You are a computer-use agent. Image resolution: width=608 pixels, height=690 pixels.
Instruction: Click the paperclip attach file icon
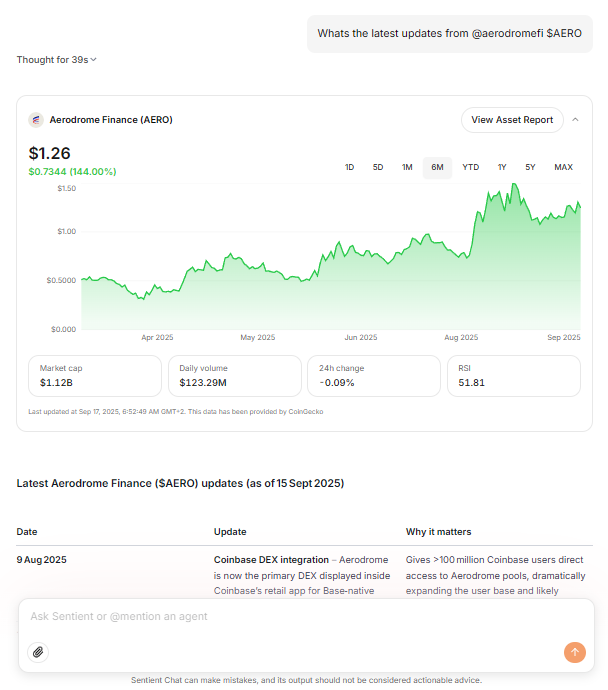(38, 652)
